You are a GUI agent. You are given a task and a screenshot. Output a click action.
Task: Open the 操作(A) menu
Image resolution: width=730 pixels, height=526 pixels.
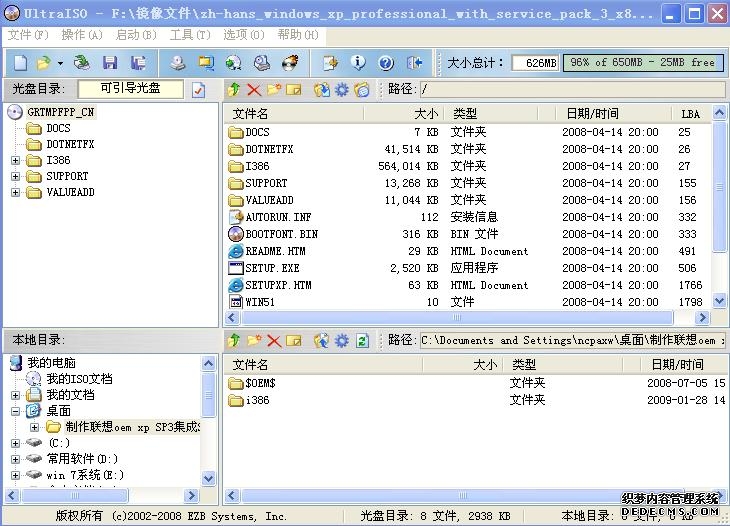82,35
